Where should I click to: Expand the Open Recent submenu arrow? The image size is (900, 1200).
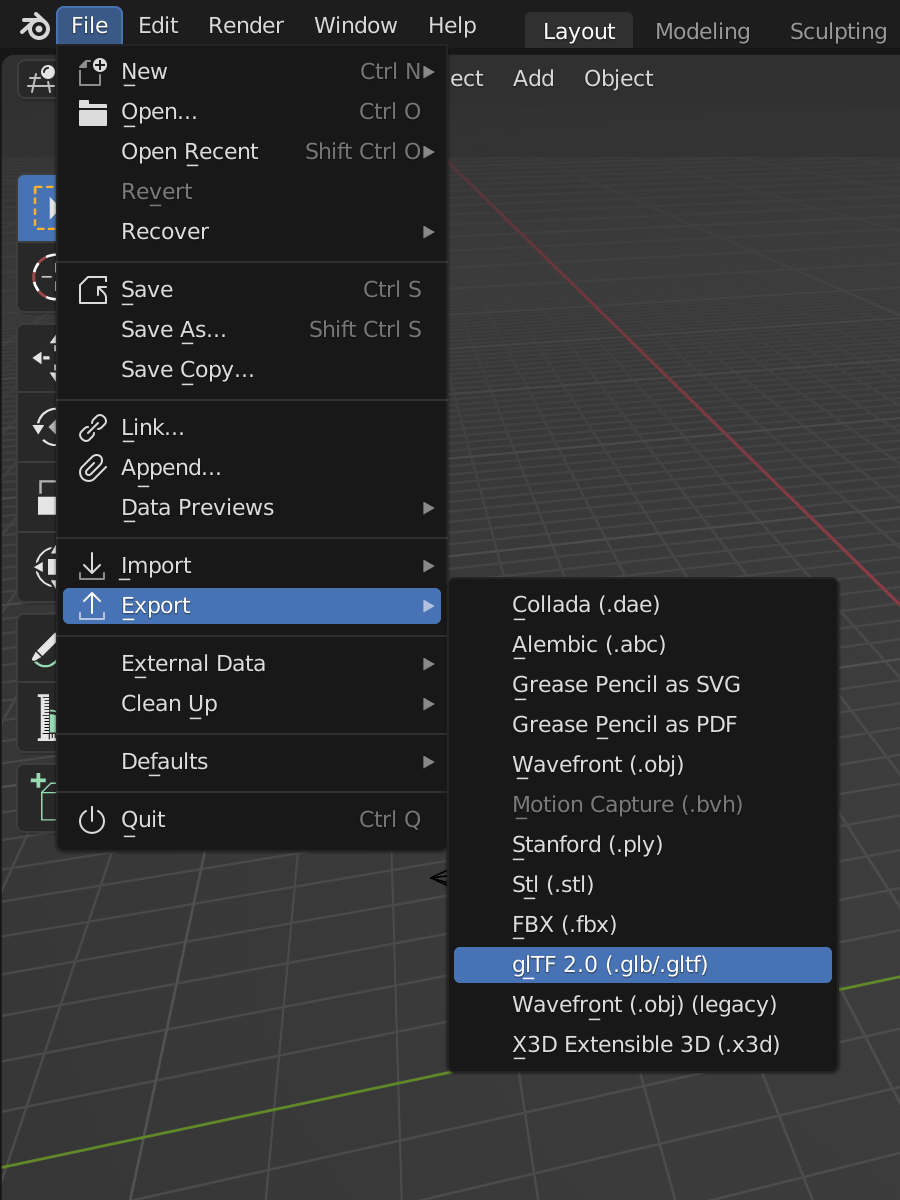[x=429, y=152]
